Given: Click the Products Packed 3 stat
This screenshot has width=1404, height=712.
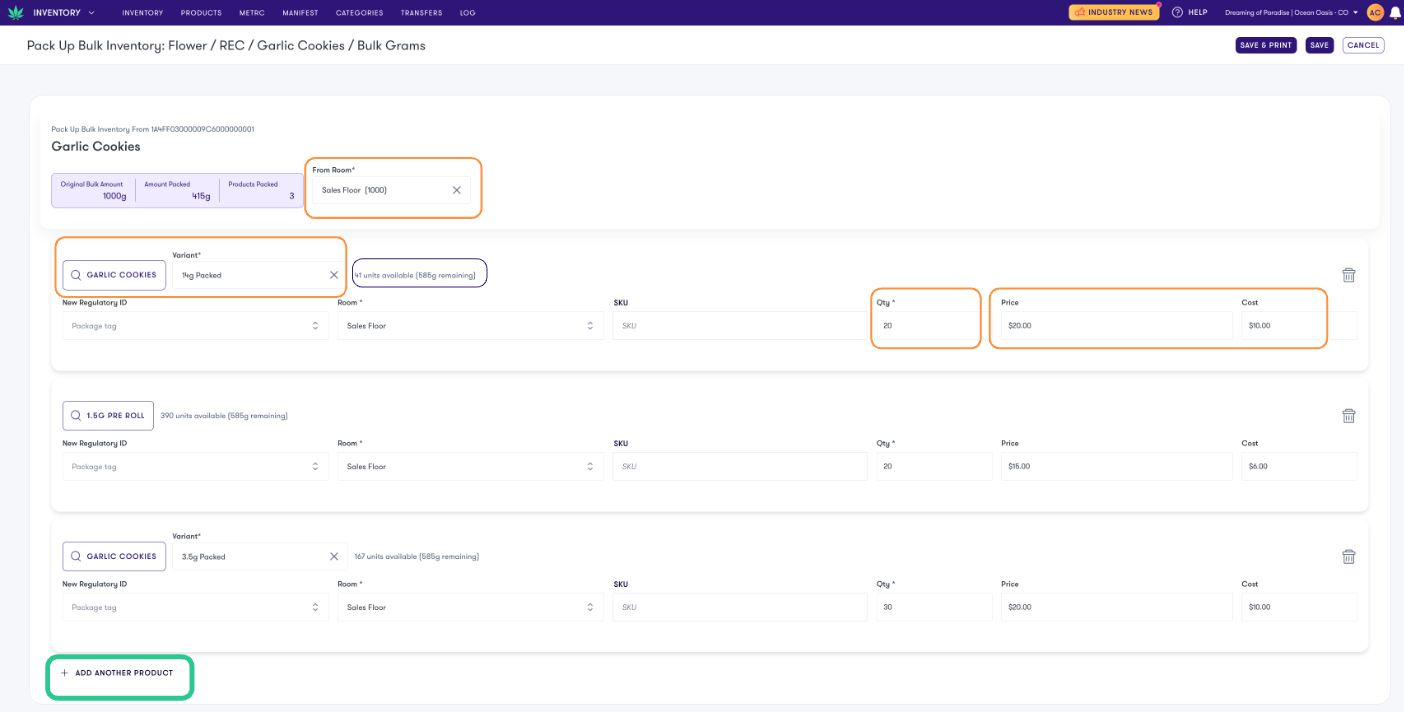Looking at the screenshot, I should [261, 190].
